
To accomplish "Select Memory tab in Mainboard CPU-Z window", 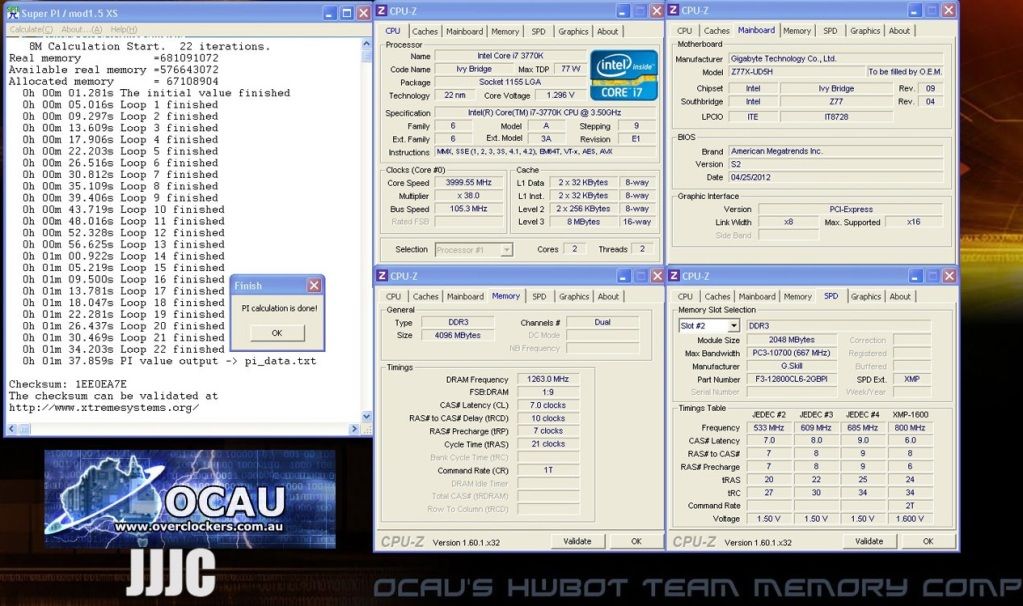I will (x=797, y=31).
